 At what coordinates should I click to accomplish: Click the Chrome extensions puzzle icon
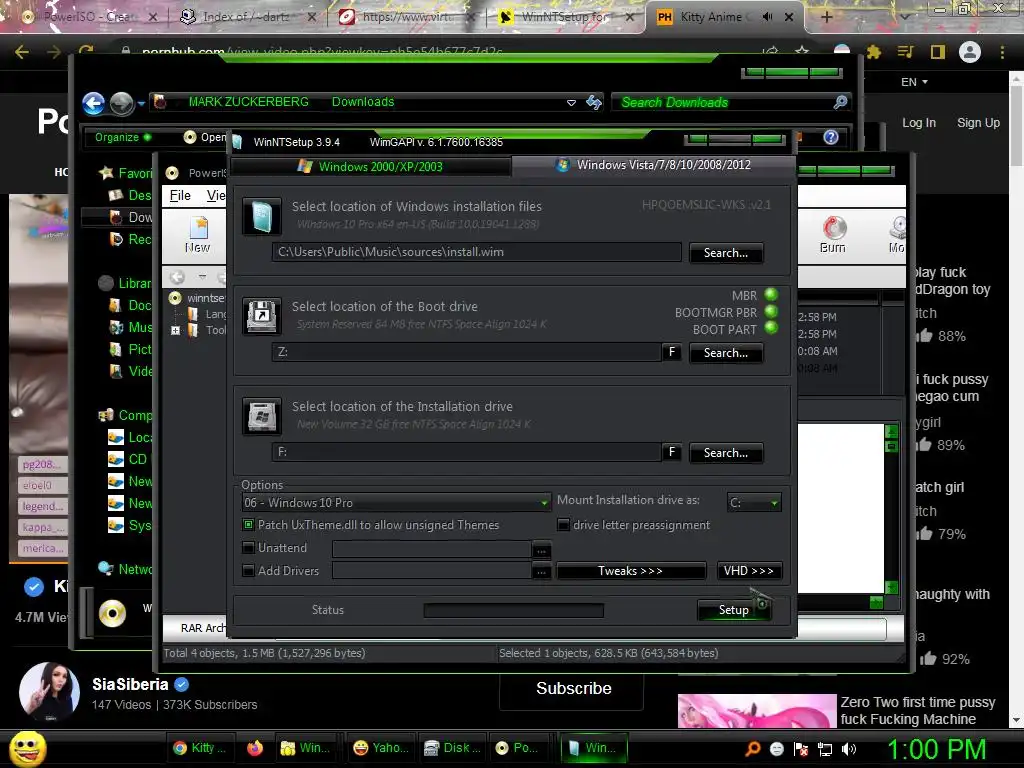[874, 52]
